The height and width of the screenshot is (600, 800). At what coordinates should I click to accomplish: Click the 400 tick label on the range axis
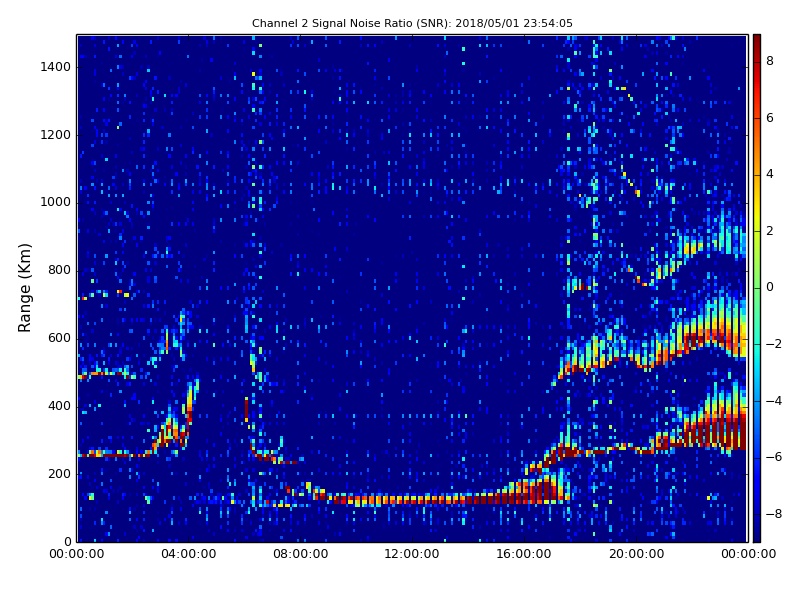pyautogui.click(x=59, y=406)
